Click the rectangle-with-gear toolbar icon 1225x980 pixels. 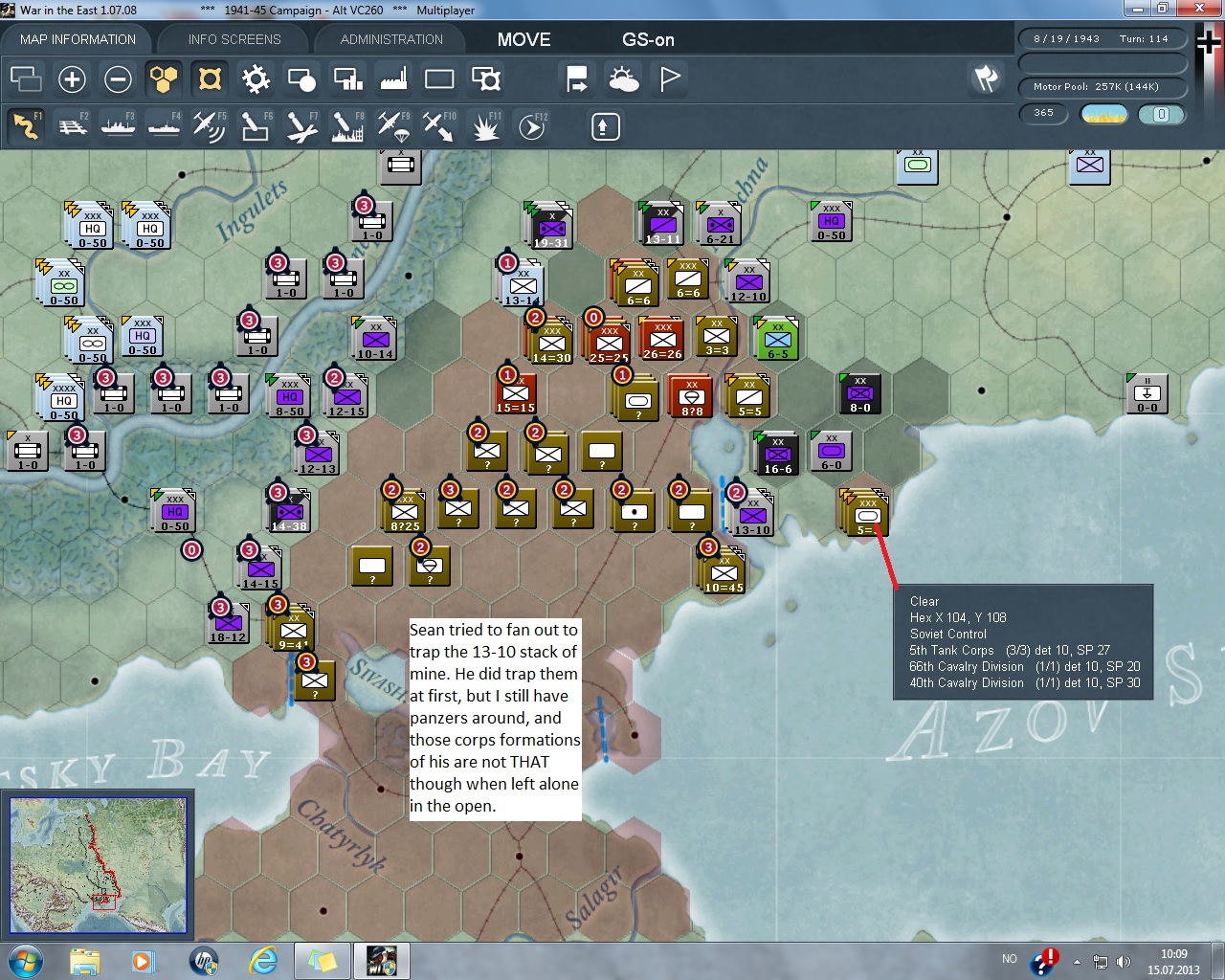(x=486, y=78)
